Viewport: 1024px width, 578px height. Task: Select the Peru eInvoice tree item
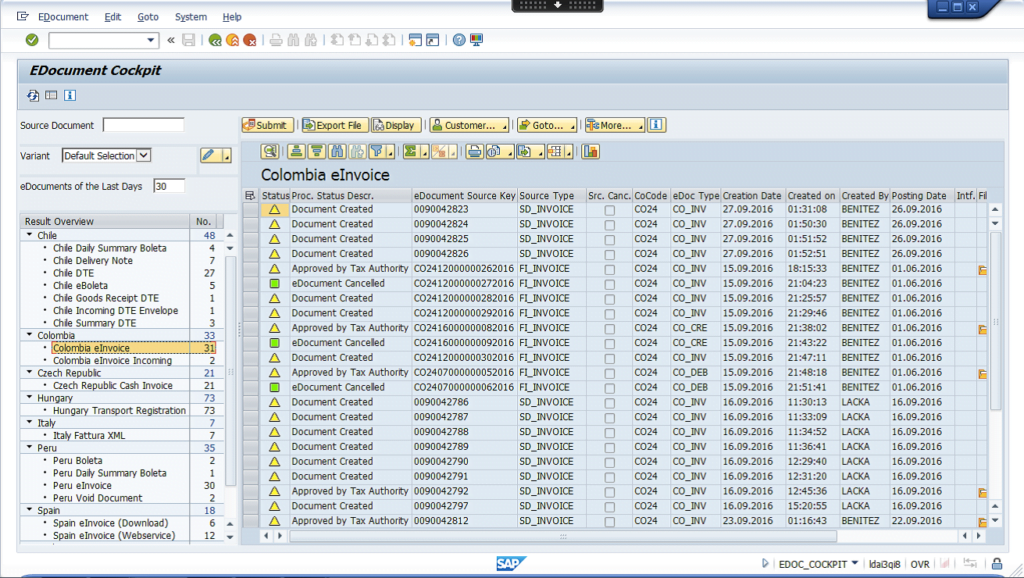(82, 485)
